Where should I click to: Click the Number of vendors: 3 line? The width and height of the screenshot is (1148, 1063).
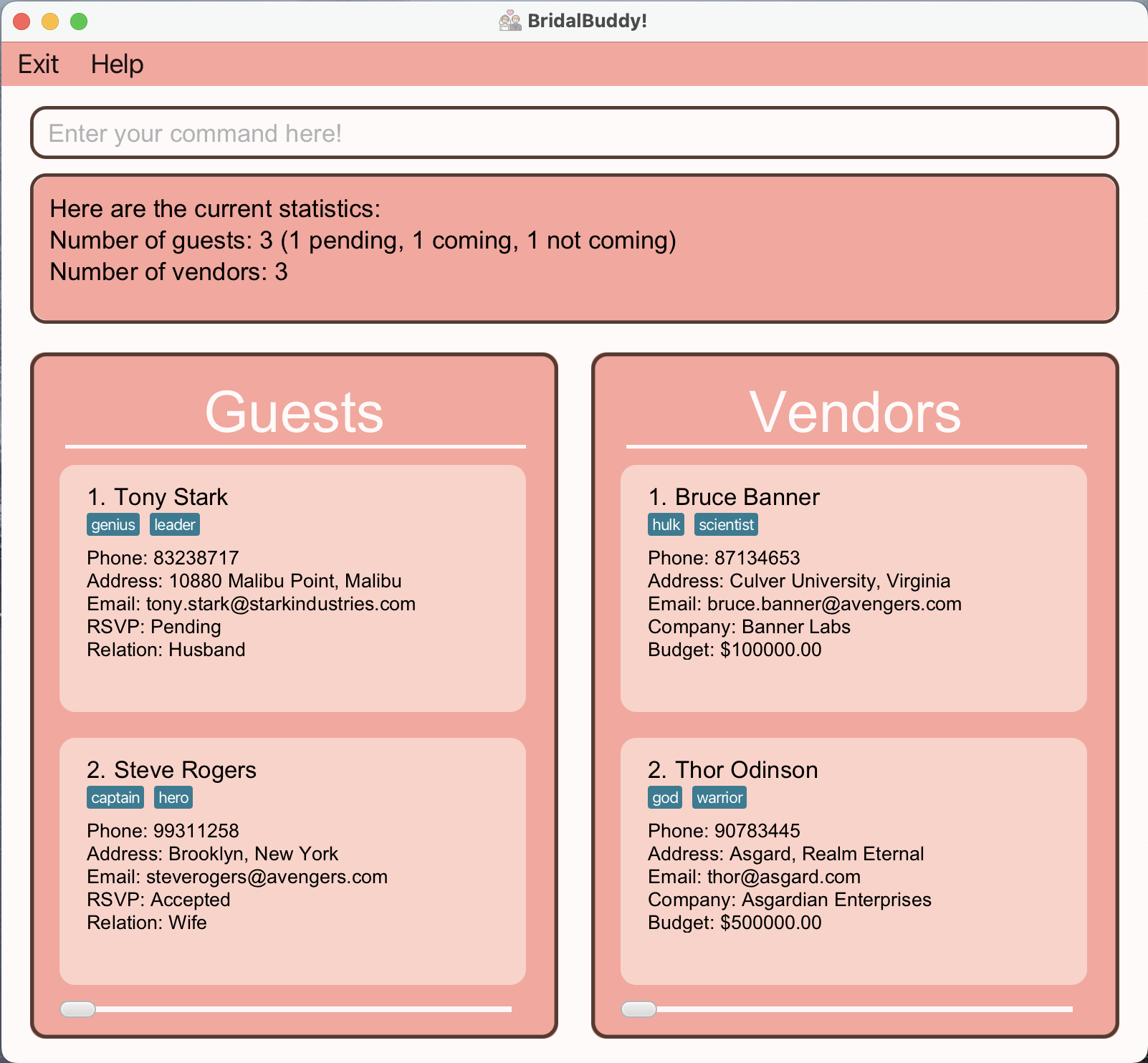click(168, 272)
